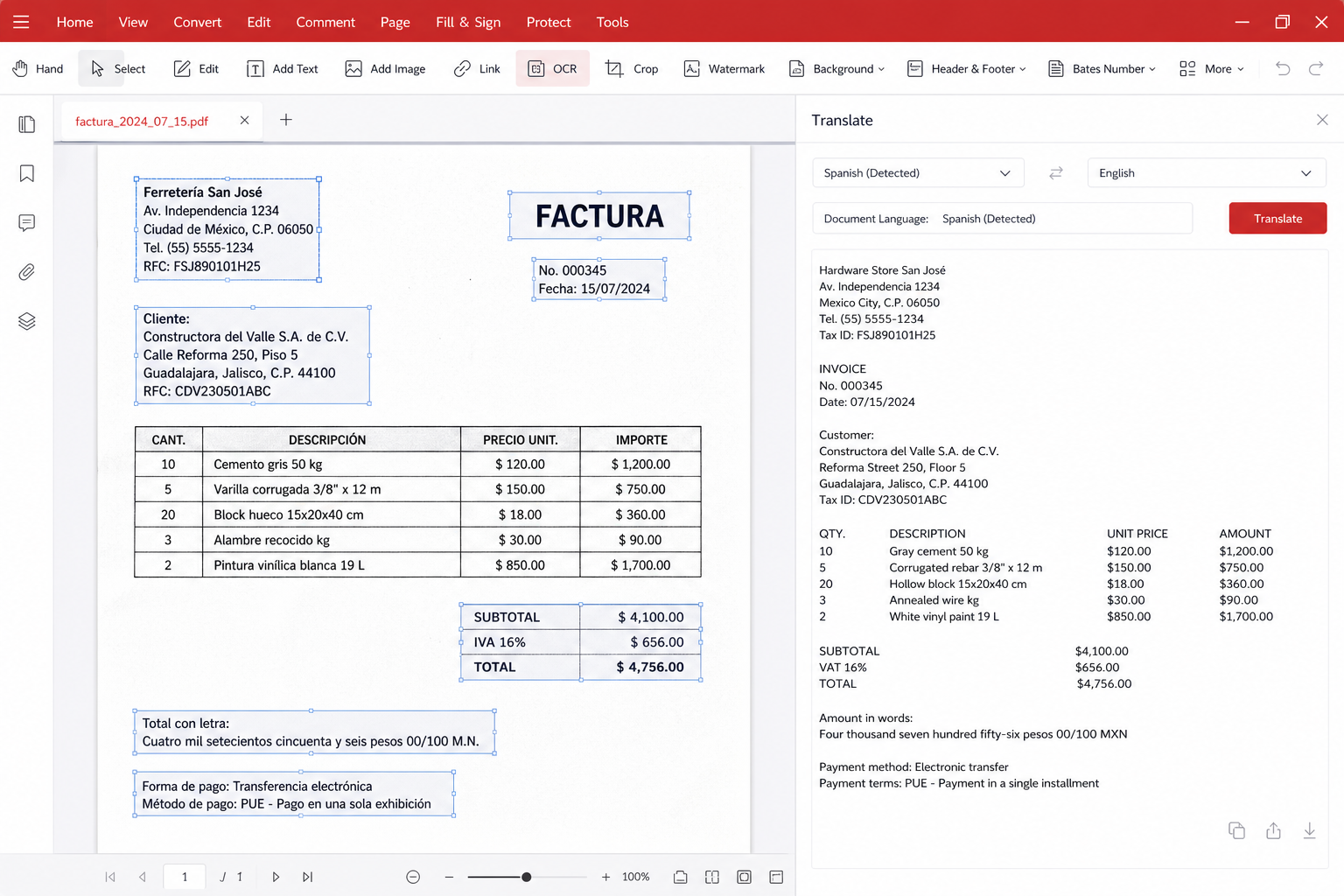Select the Ferretería San José address block

[227, 229]
